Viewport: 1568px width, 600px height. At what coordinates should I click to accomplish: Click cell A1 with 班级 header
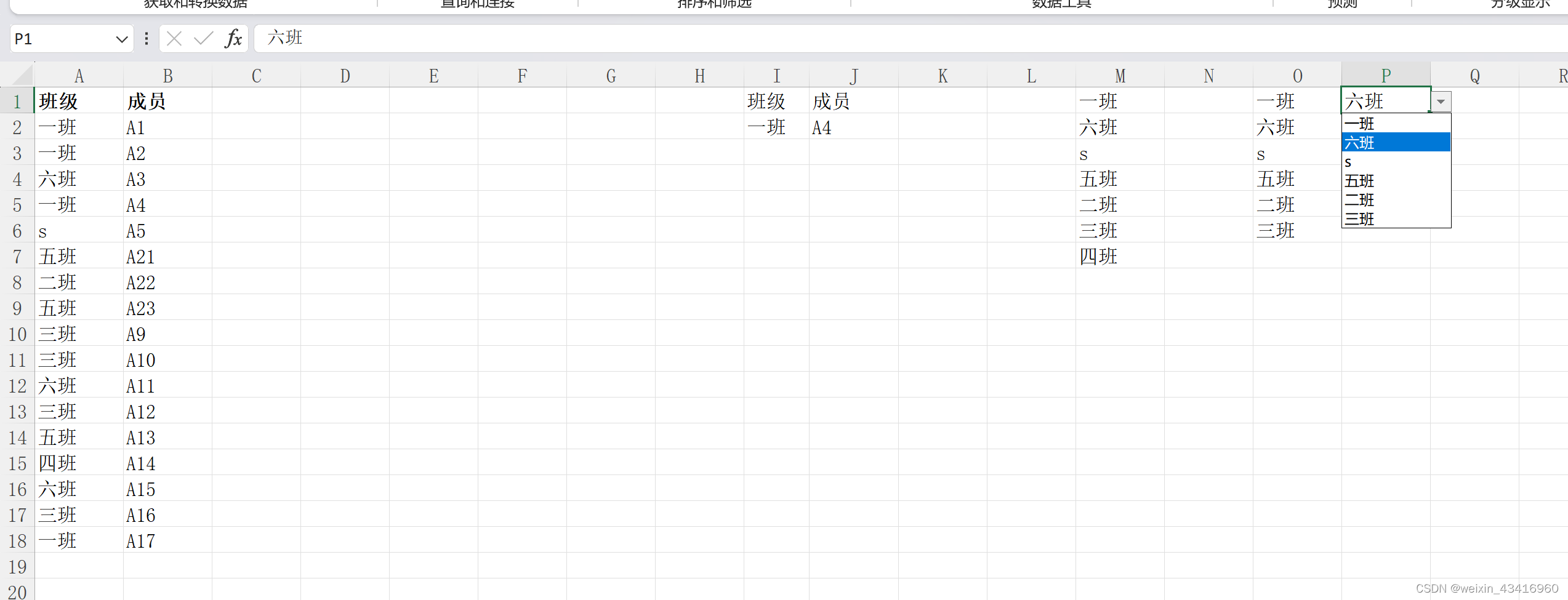79,101
